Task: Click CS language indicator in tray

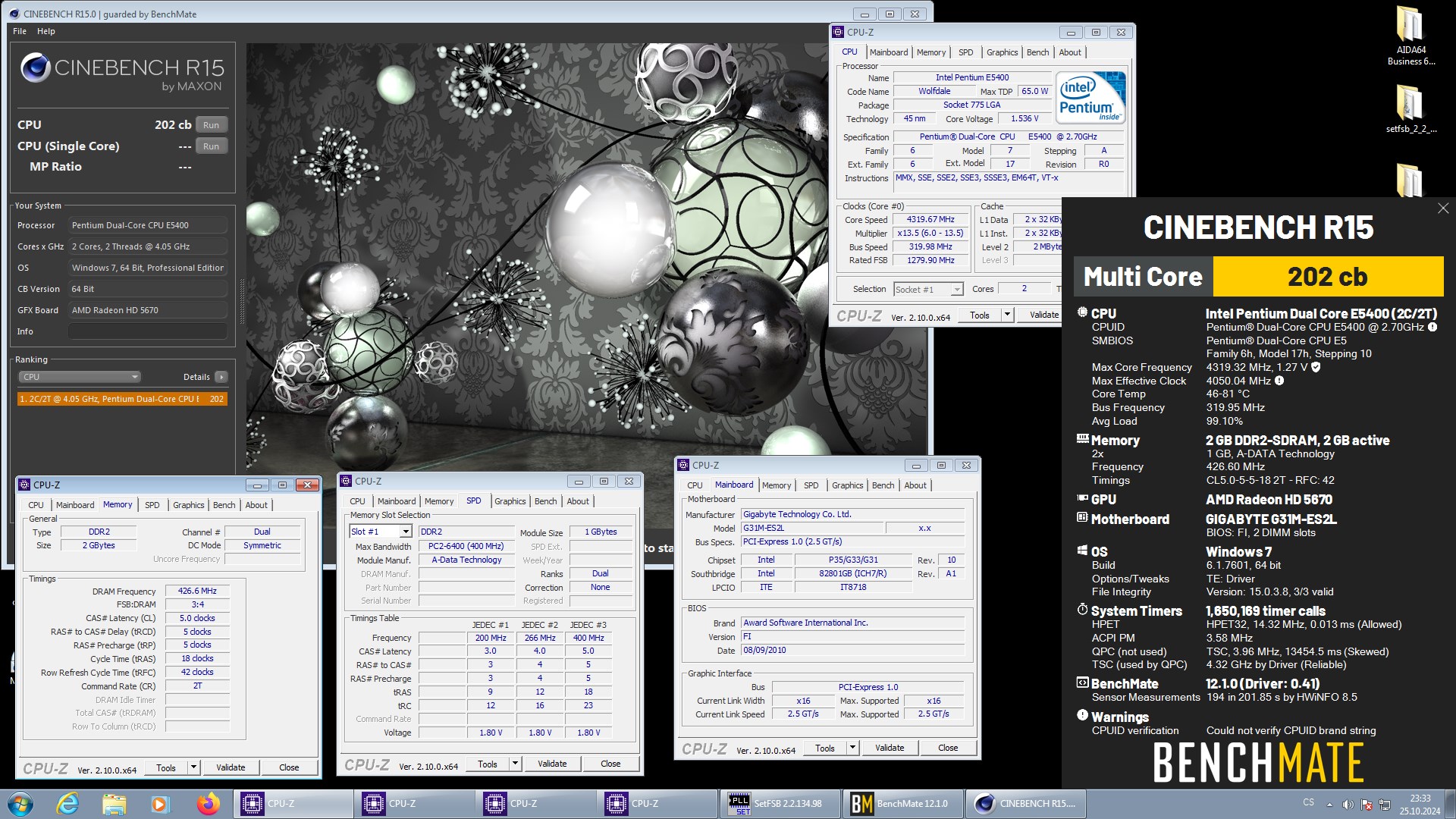Action: [1308, 802]
